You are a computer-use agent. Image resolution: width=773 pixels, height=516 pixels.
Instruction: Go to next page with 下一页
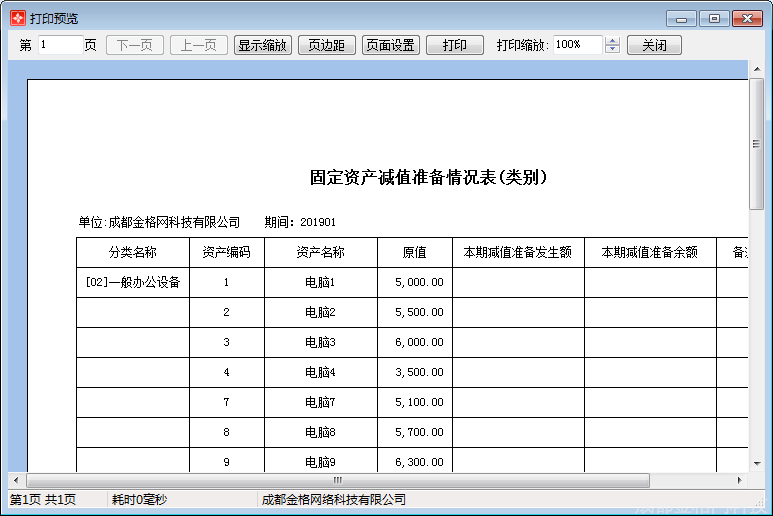pos(135,45)
